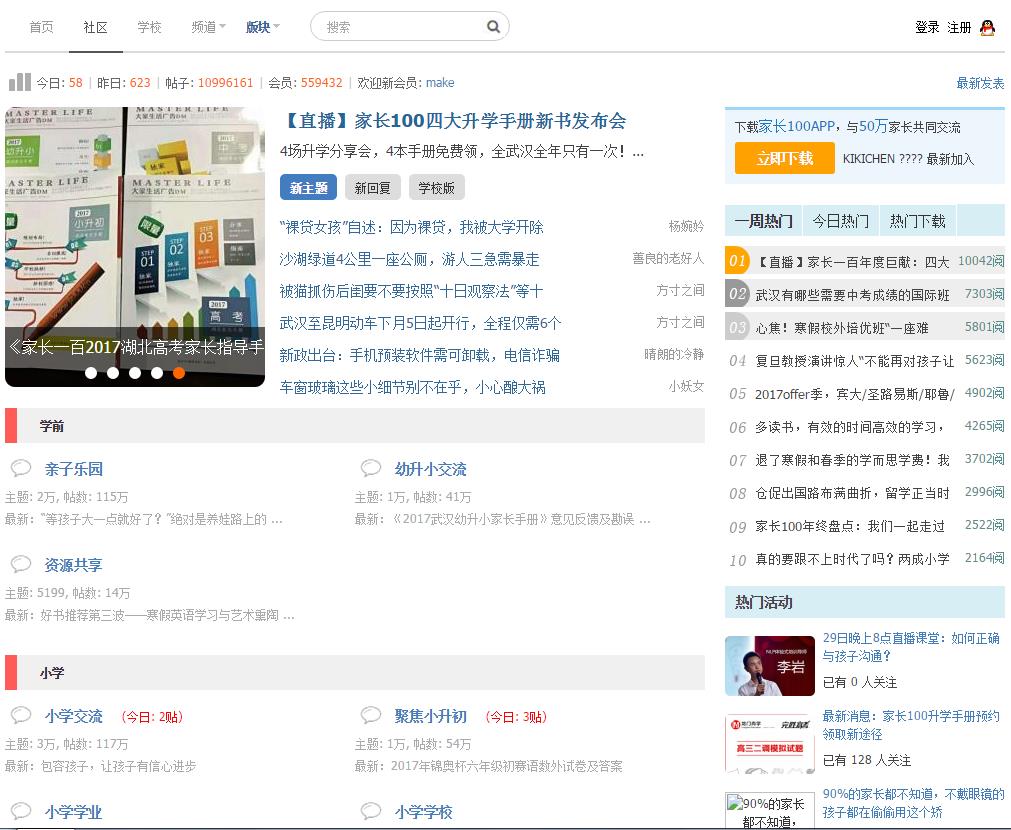1011x830 pixels.
Task: Select the second carousel dot
Action: [x=113, y=373]
